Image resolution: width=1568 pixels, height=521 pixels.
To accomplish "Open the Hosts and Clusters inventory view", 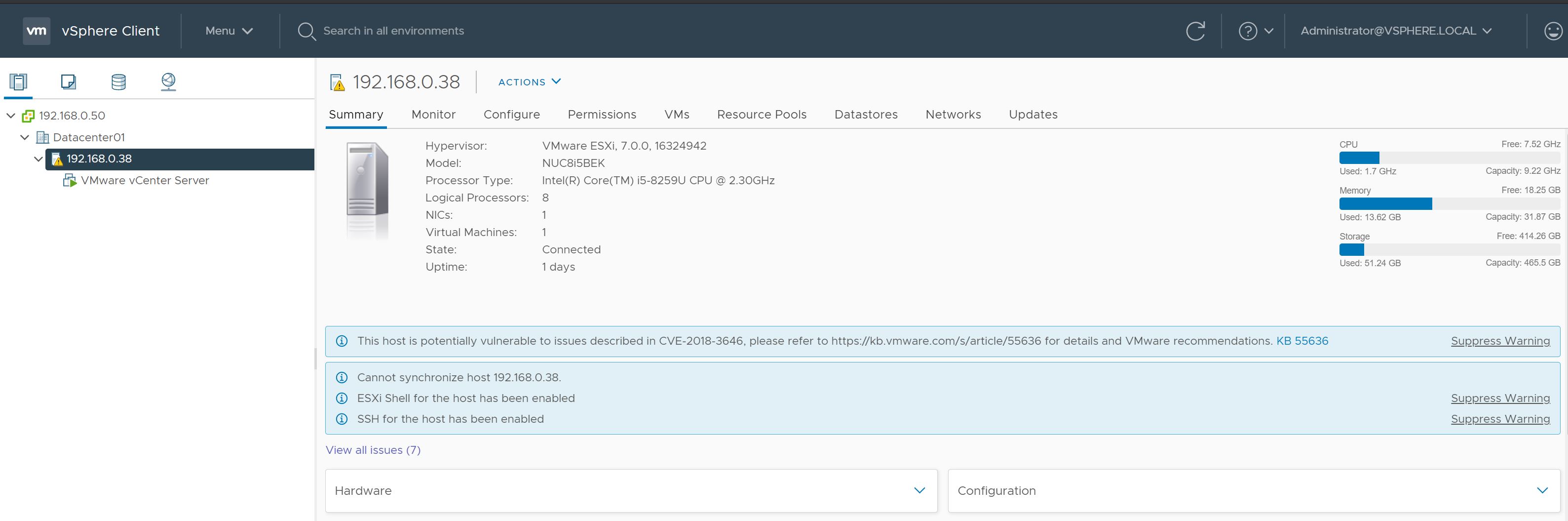I will [x=18, y=81].
